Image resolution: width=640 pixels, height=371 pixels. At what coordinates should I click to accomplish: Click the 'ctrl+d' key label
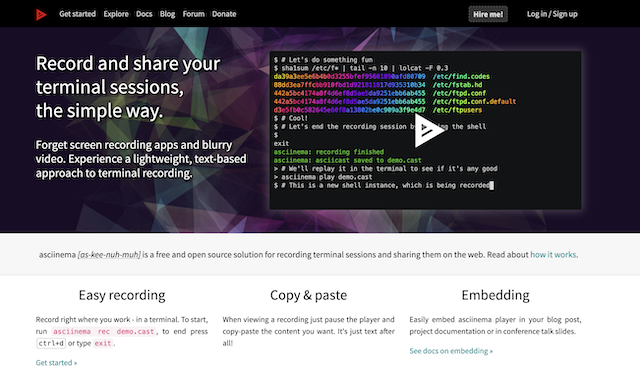51,343
